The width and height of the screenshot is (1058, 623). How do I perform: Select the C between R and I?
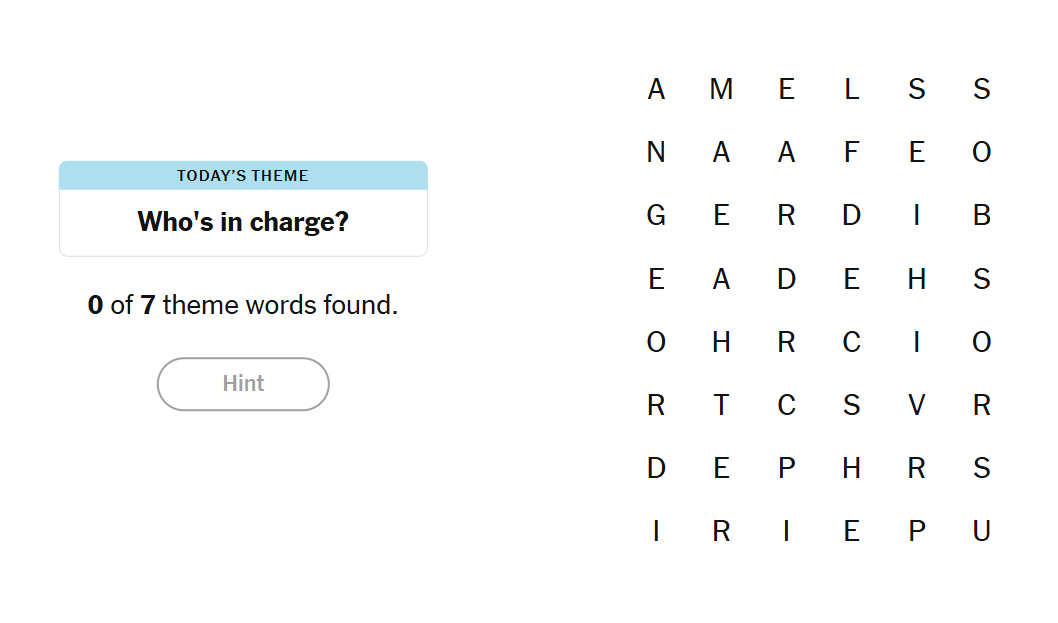click(x=851, y=342)
